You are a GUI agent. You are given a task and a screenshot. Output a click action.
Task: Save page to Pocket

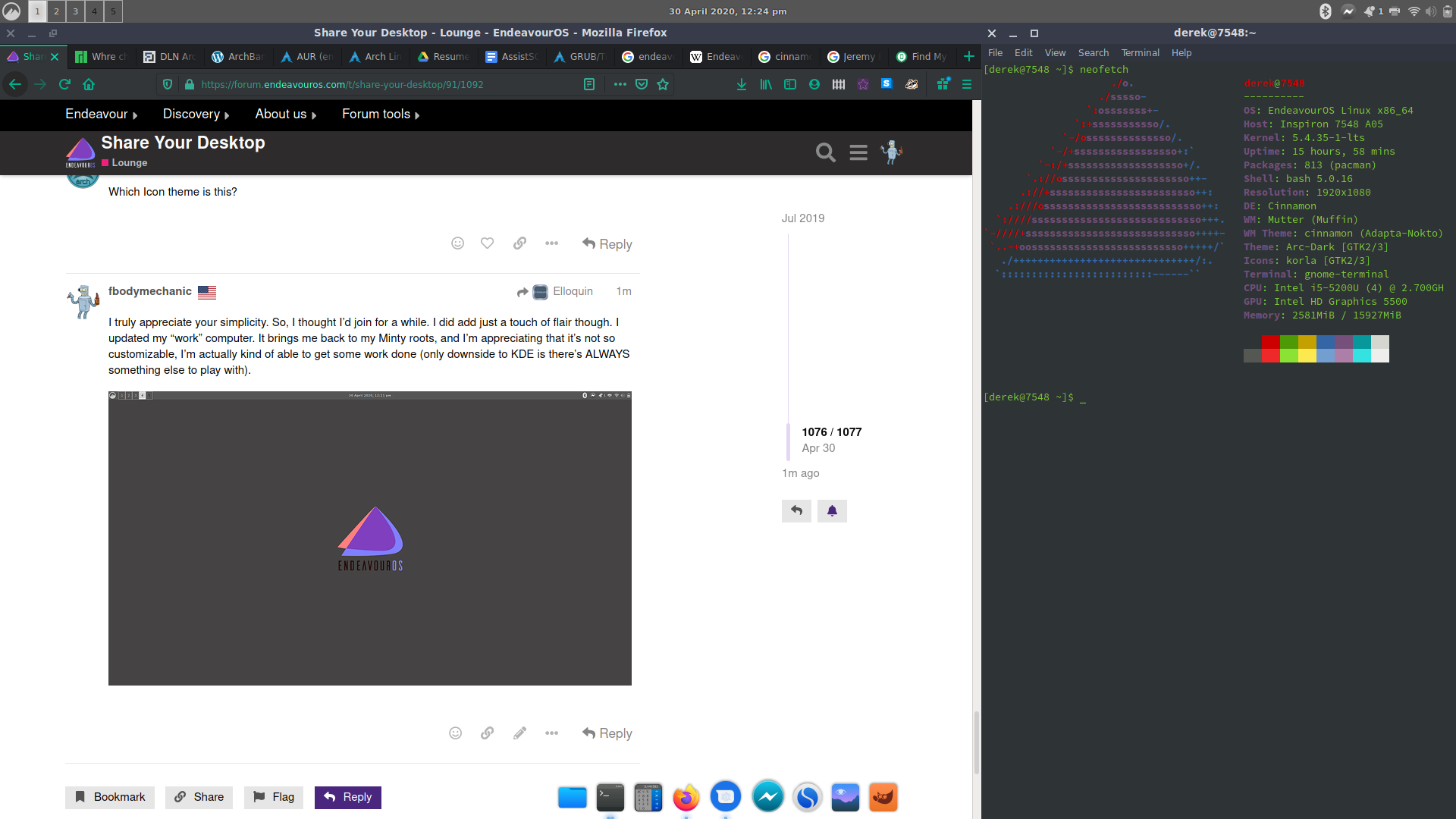[642, 85]
